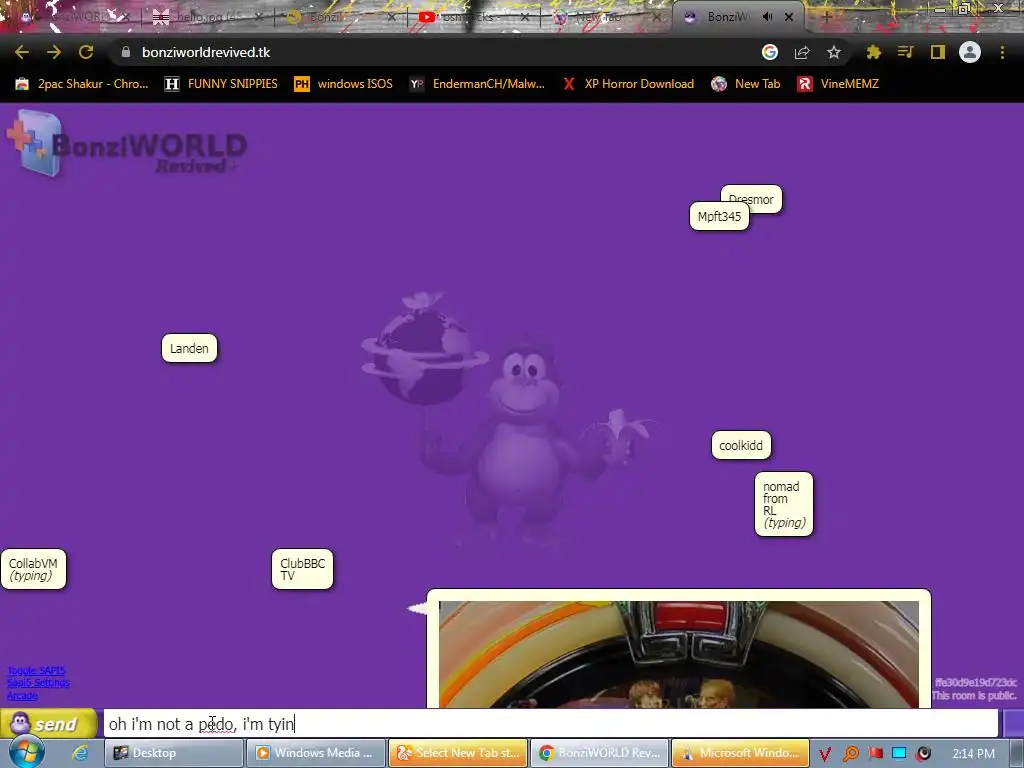Reload the bonziworldrevived.tk page

pos(86,52)
